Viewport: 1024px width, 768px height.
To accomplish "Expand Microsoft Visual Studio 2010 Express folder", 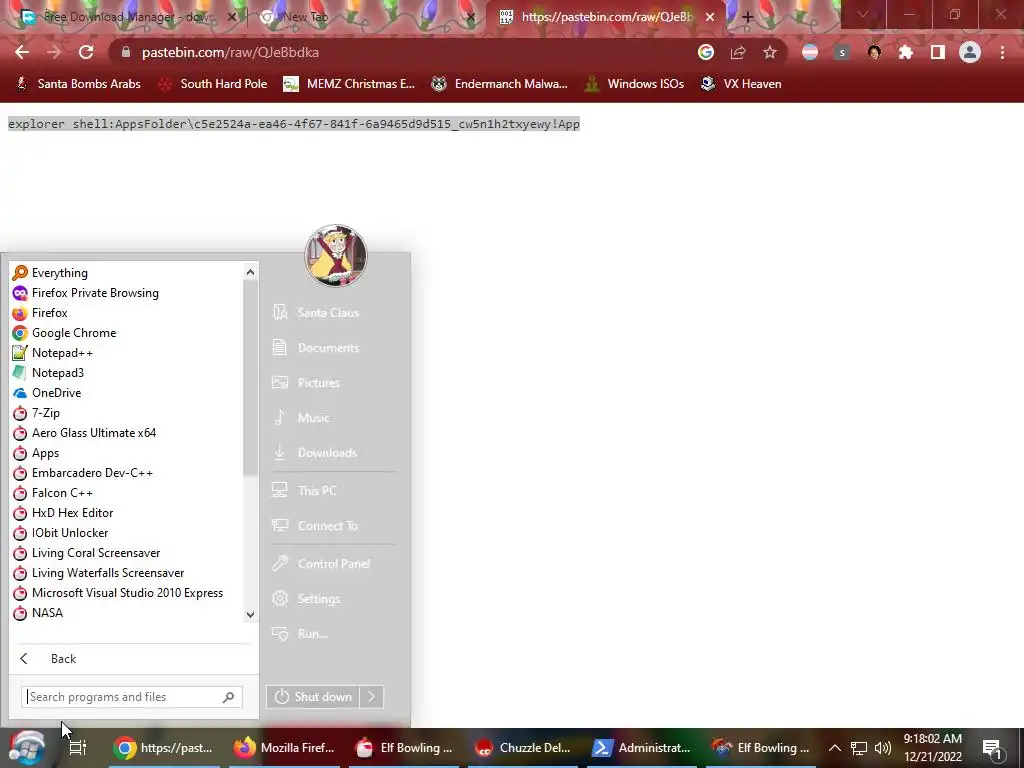I will tap(127, 593).
